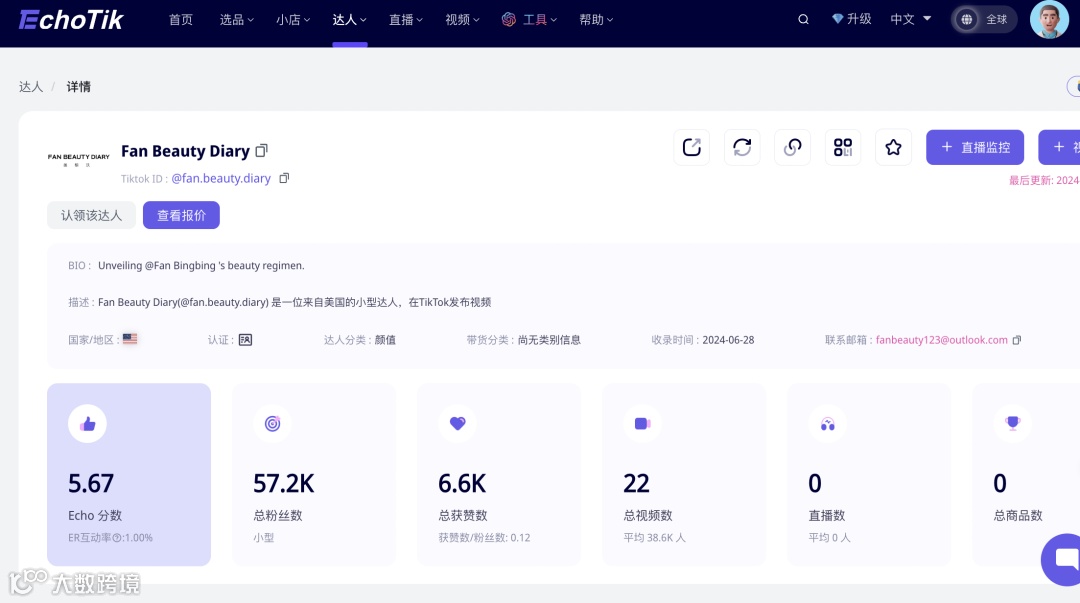Go to 首页 home tab
The width and height of the screenshot is (1080, 603).
[180, 20]
